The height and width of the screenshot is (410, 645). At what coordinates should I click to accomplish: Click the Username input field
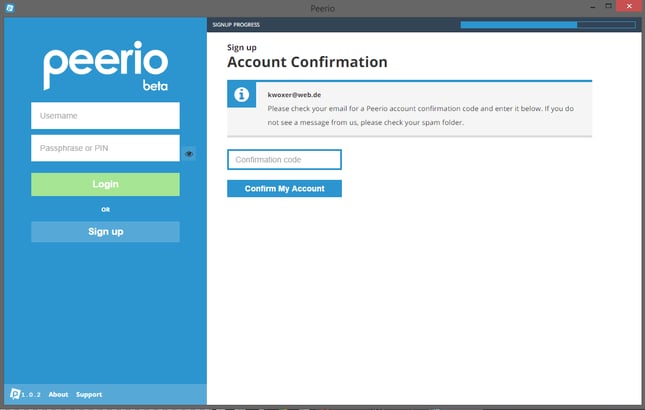click(105, 116)
